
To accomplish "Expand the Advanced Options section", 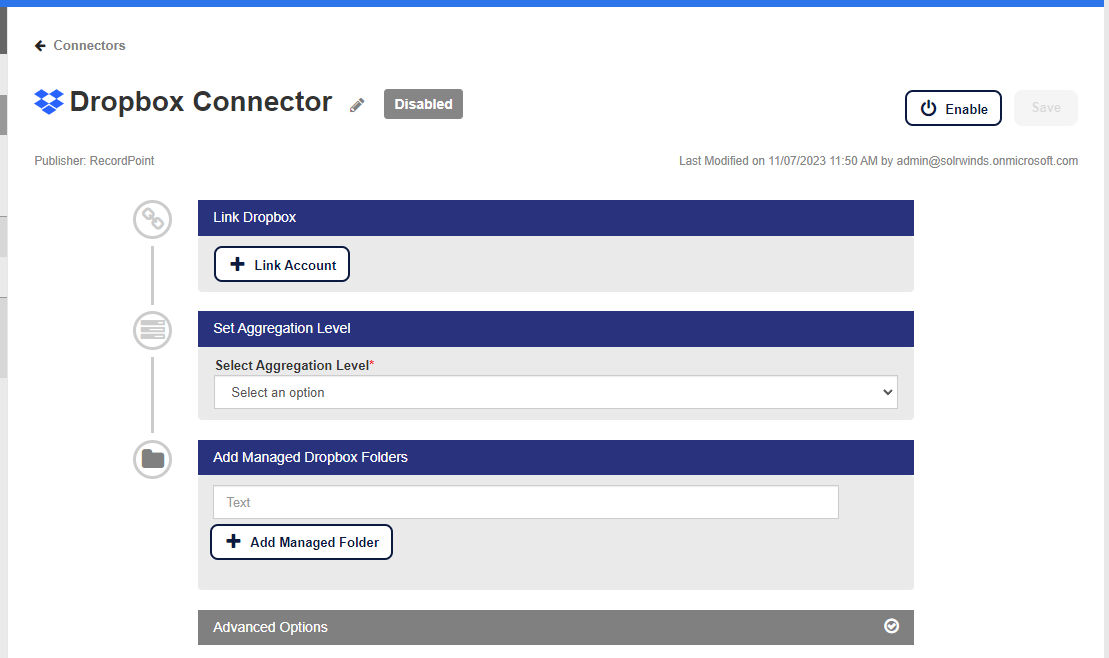I will click(555, 628).
